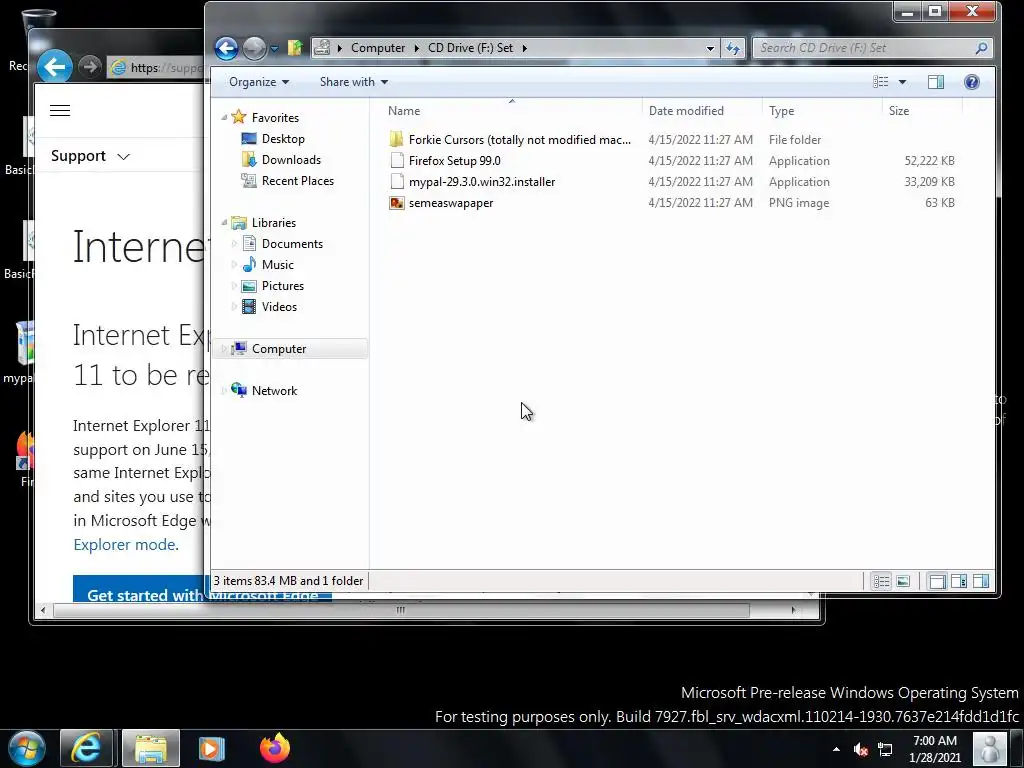Click the search magnifier icon

pos(981,48)
